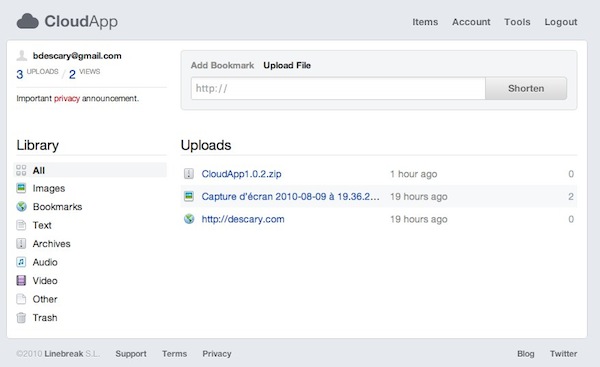Open the Account page from header
Viewport: 600px width, 367px height.
point(471,22)
